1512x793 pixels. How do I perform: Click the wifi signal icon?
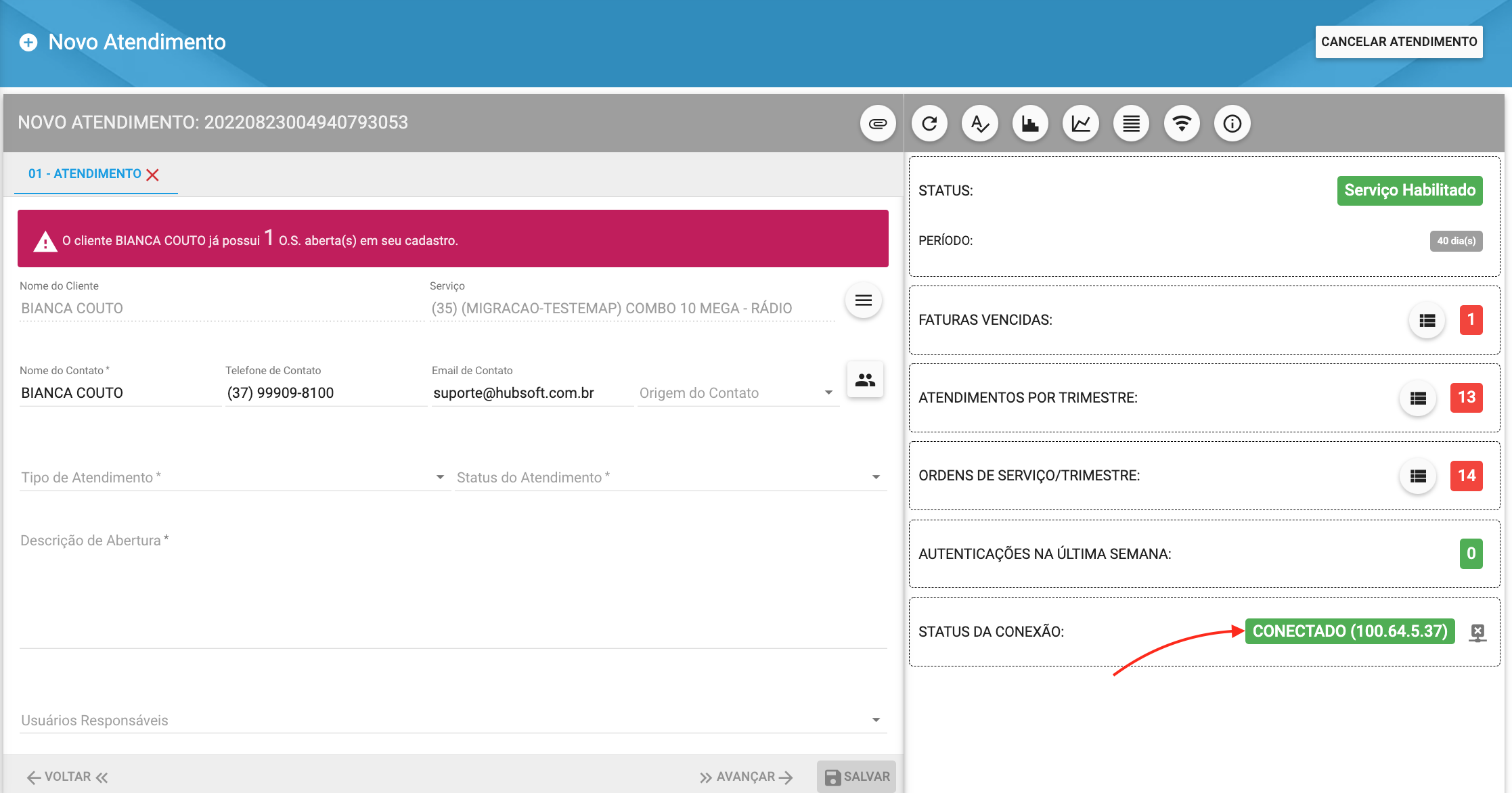1182,124
